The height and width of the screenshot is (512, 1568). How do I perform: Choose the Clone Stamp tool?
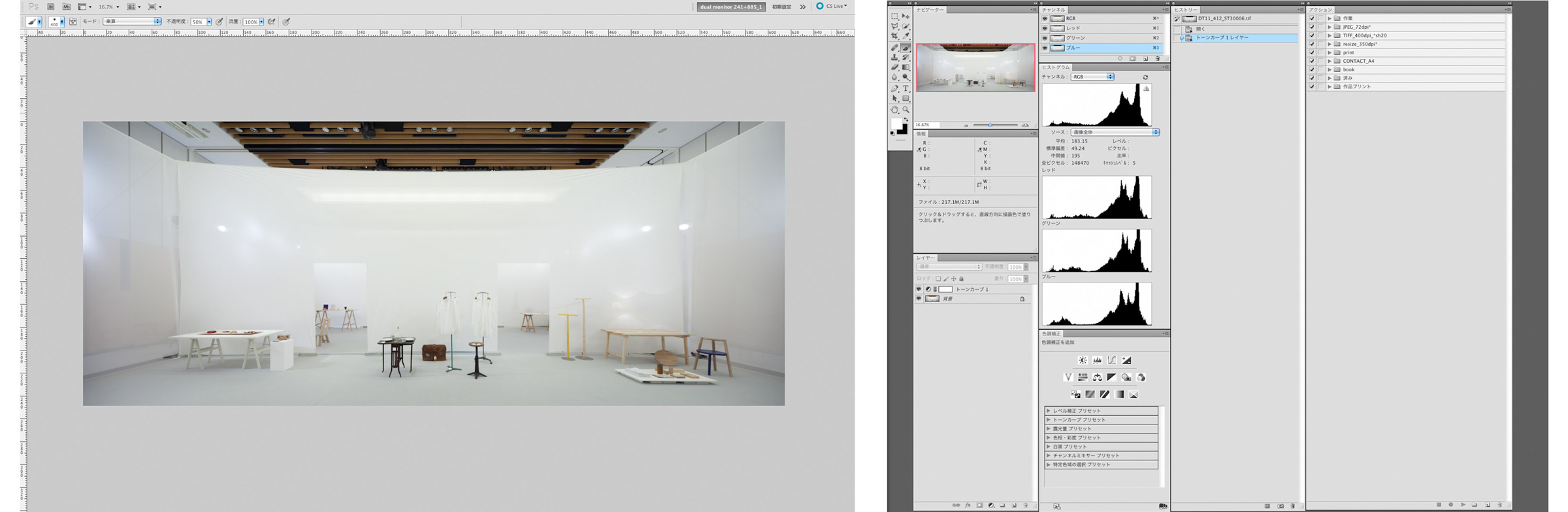click(x=894, y=58)
